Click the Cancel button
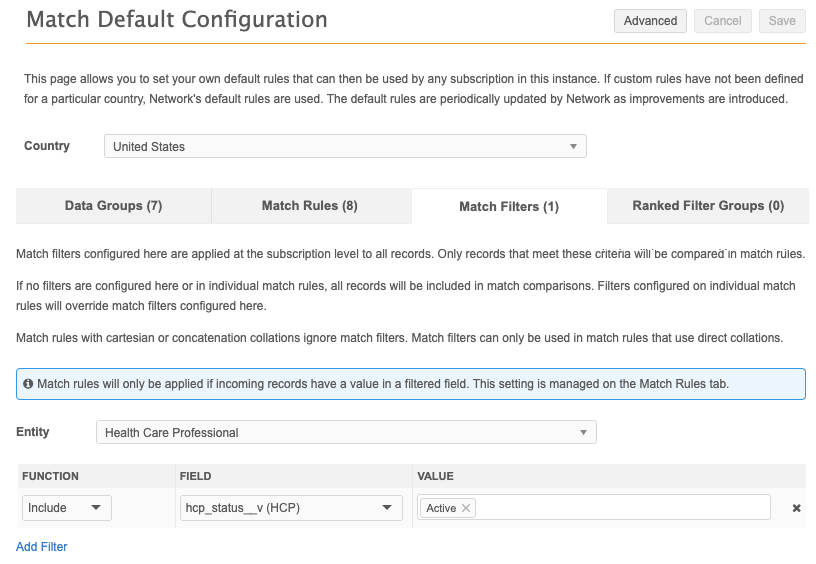This screenshot has height=564, width=816. (723, 21)
